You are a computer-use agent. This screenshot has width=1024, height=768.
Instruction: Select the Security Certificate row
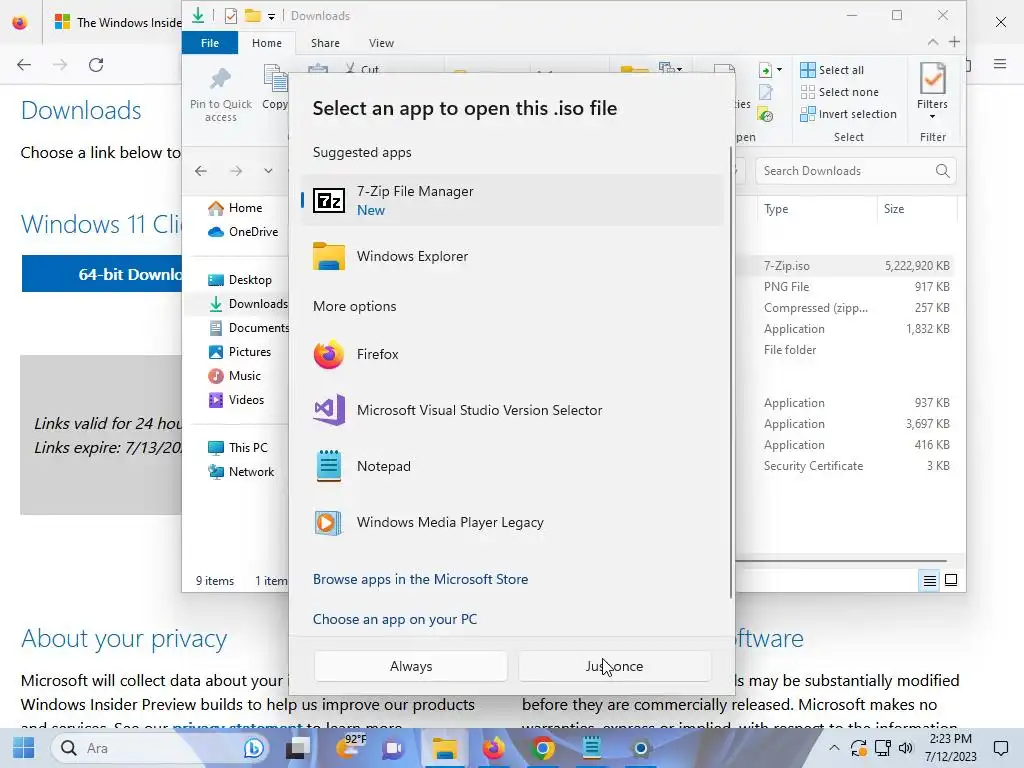coord(846,466)
